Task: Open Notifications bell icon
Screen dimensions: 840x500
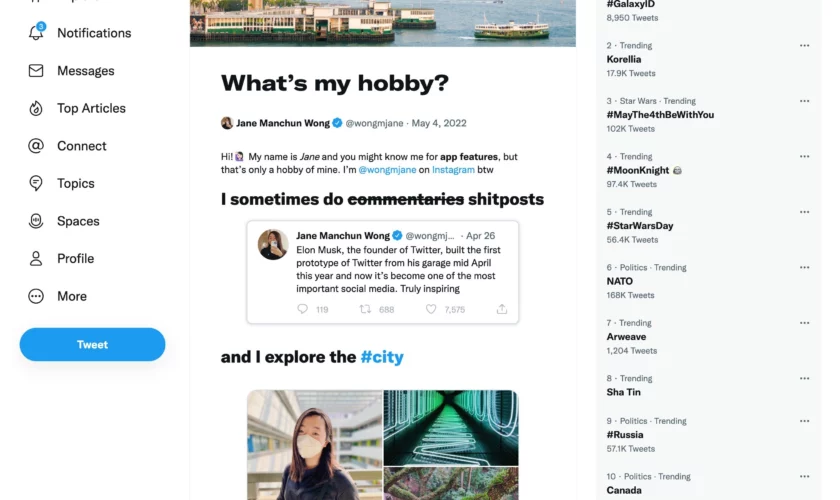Action: (x=36, y=33)
